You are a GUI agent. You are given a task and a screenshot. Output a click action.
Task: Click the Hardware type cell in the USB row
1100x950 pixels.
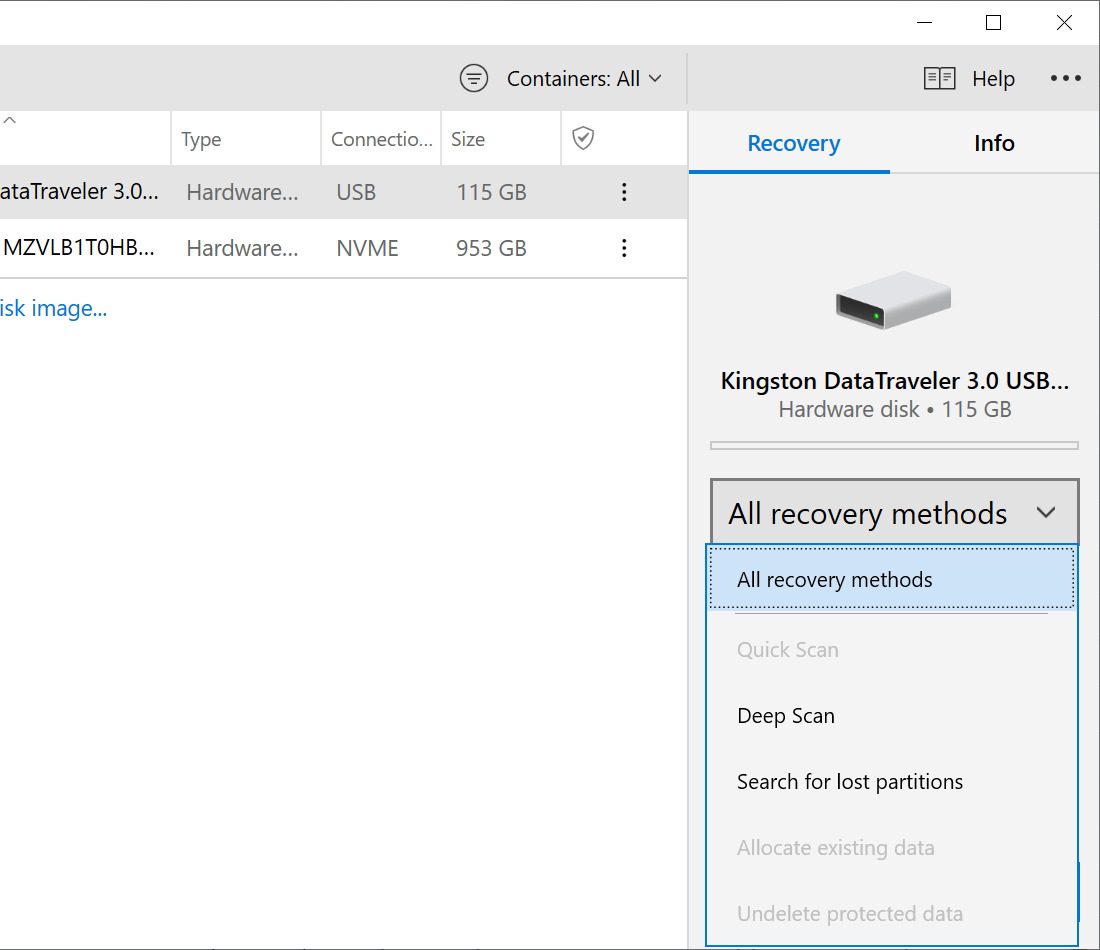[242, 192]
